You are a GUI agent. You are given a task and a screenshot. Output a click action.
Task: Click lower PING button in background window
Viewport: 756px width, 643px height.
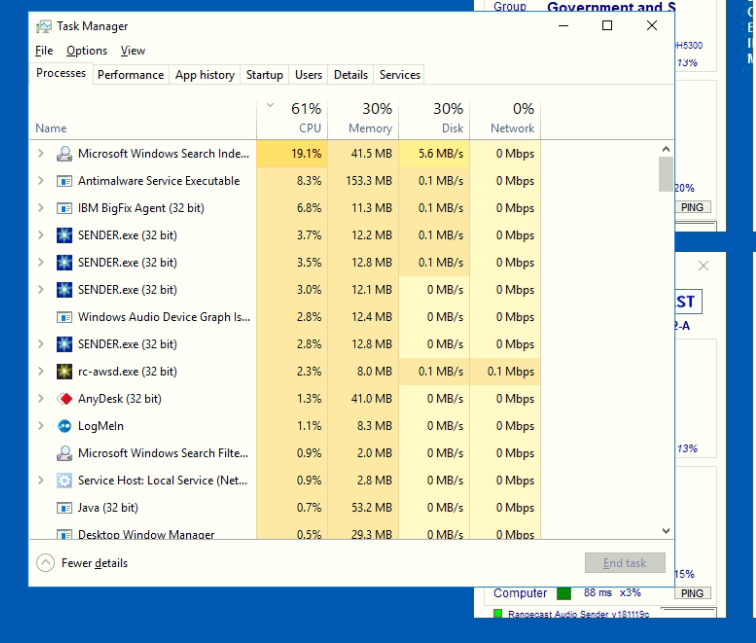pos(692,593)
